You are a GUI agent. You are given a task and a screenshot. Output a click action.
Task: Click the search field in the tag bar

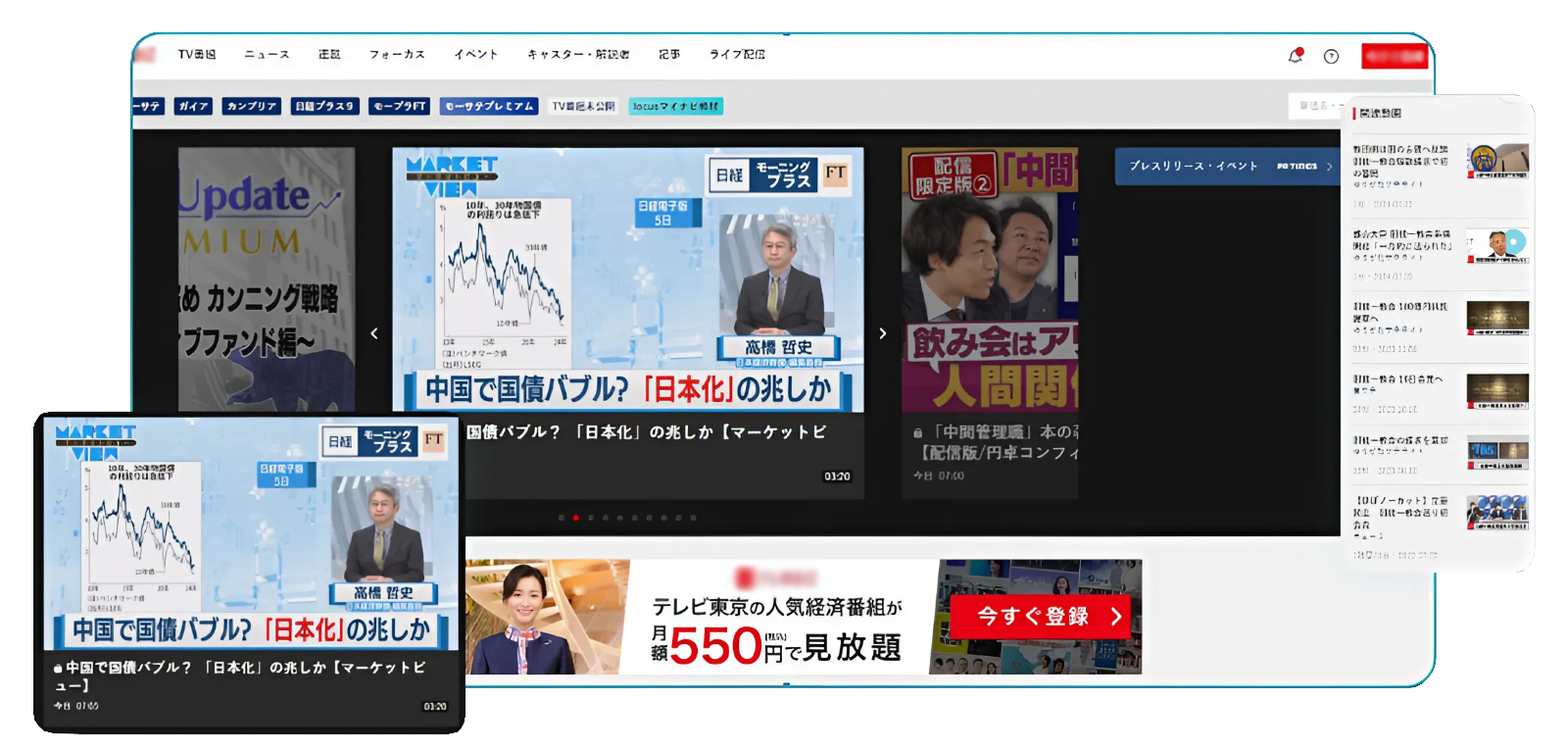click(x=1315, y=106)
